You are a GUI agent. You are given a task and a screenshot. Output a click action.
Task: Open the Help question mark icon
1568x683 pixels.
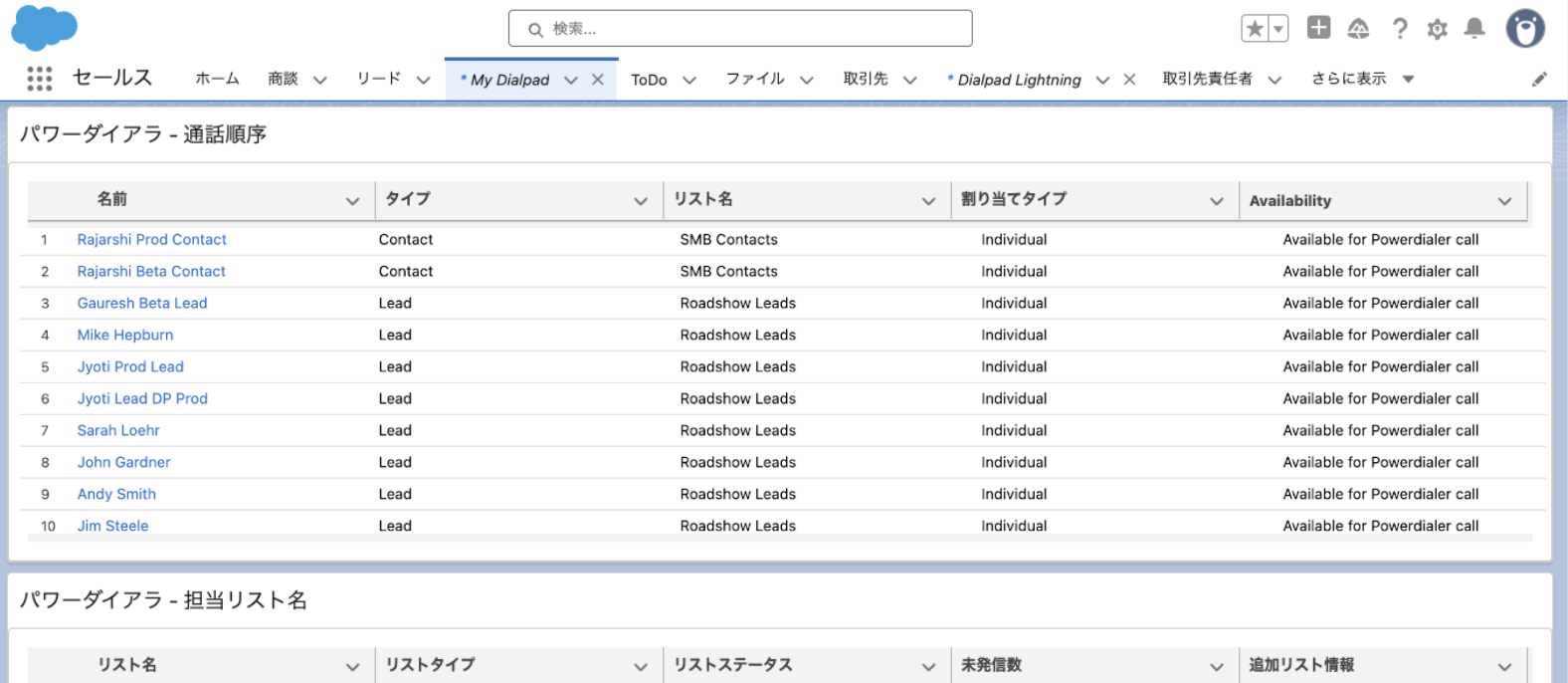[x=1400, y=29]
